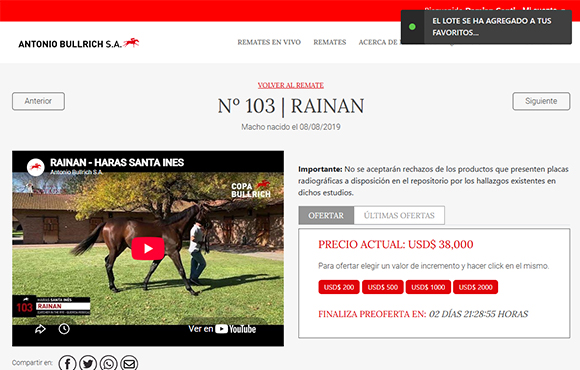Click the favorites added notification

click(486, 27)
